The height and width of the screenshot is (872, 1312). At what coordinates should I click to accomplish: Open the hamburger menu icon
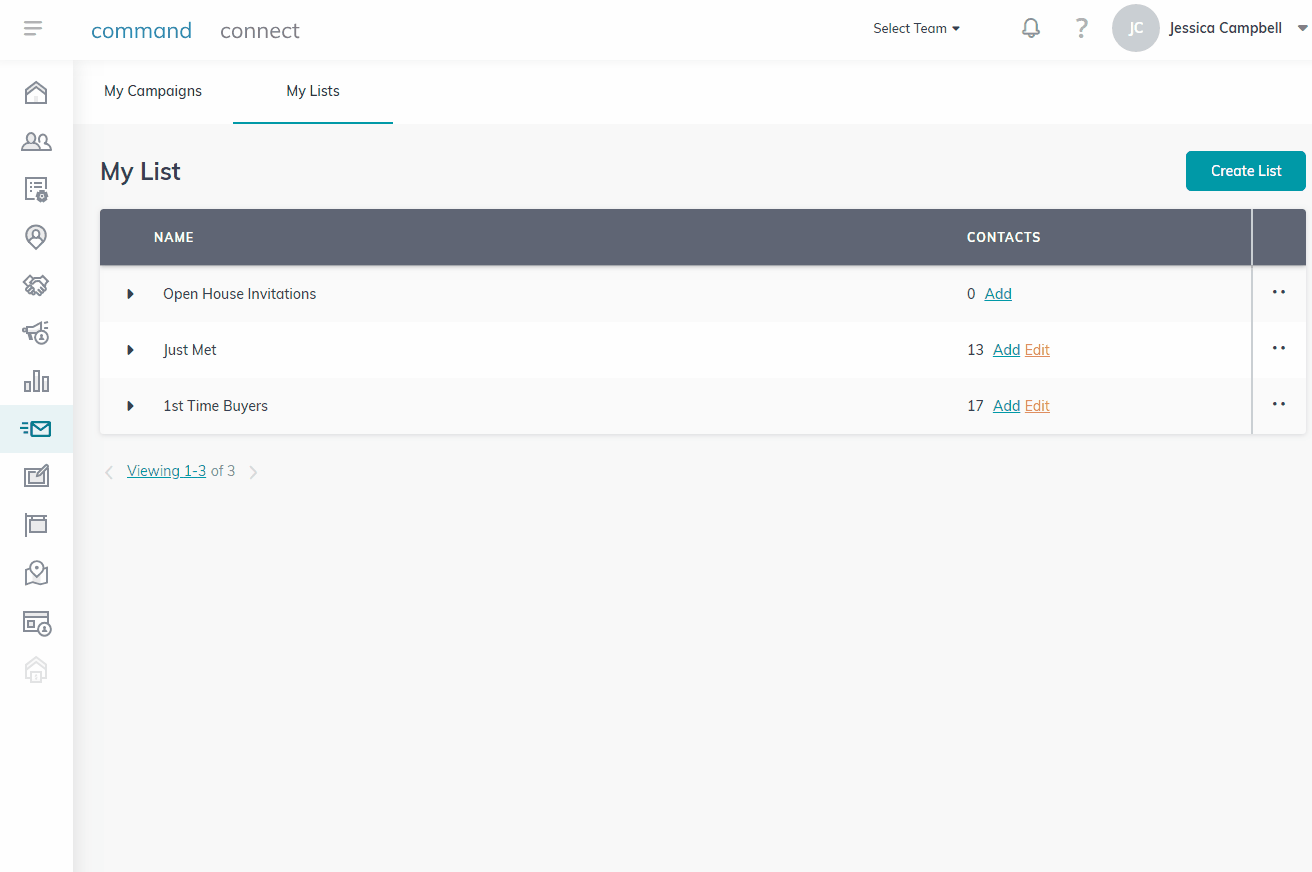pos(33,28)
